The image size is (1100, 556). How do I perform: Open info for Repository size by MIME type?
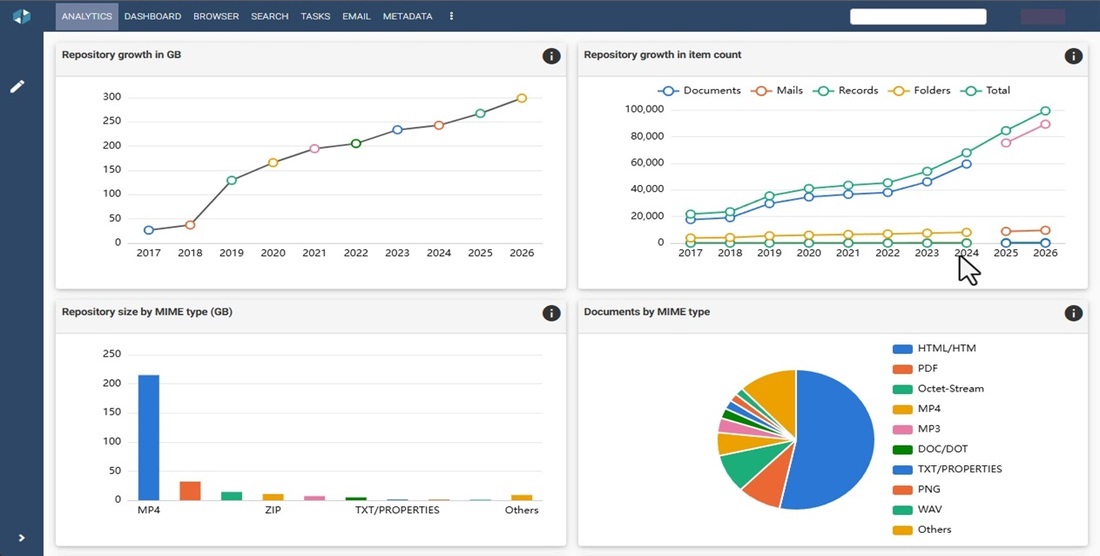551,313
